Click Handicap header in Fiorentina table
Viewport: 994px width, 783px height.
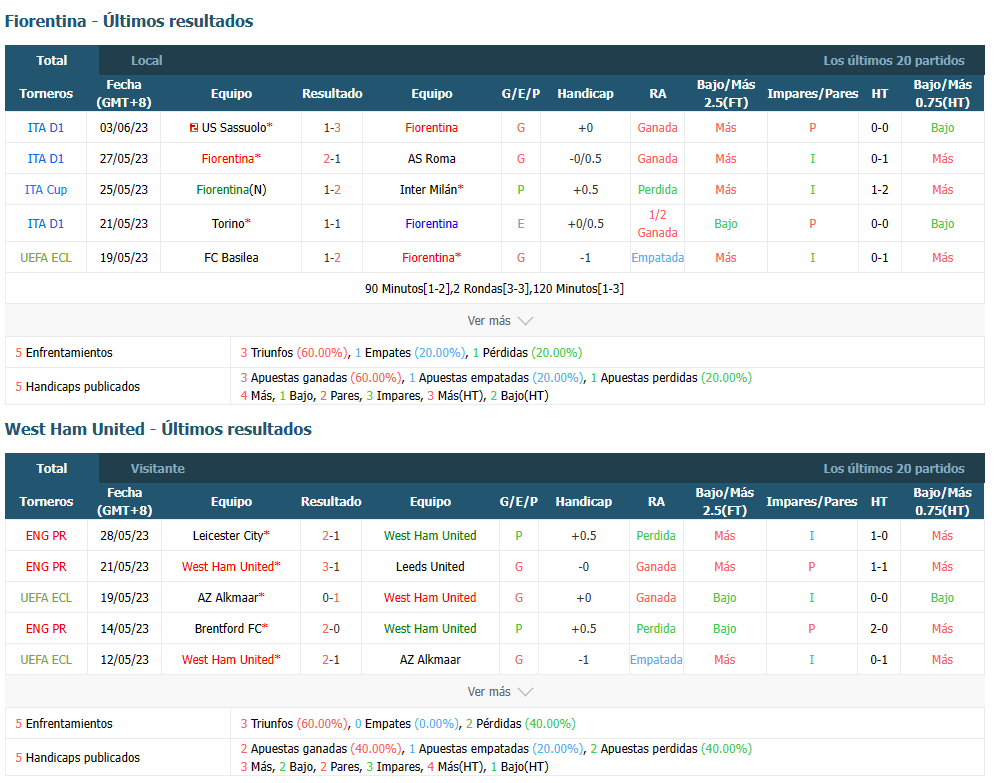coord(585,94)
